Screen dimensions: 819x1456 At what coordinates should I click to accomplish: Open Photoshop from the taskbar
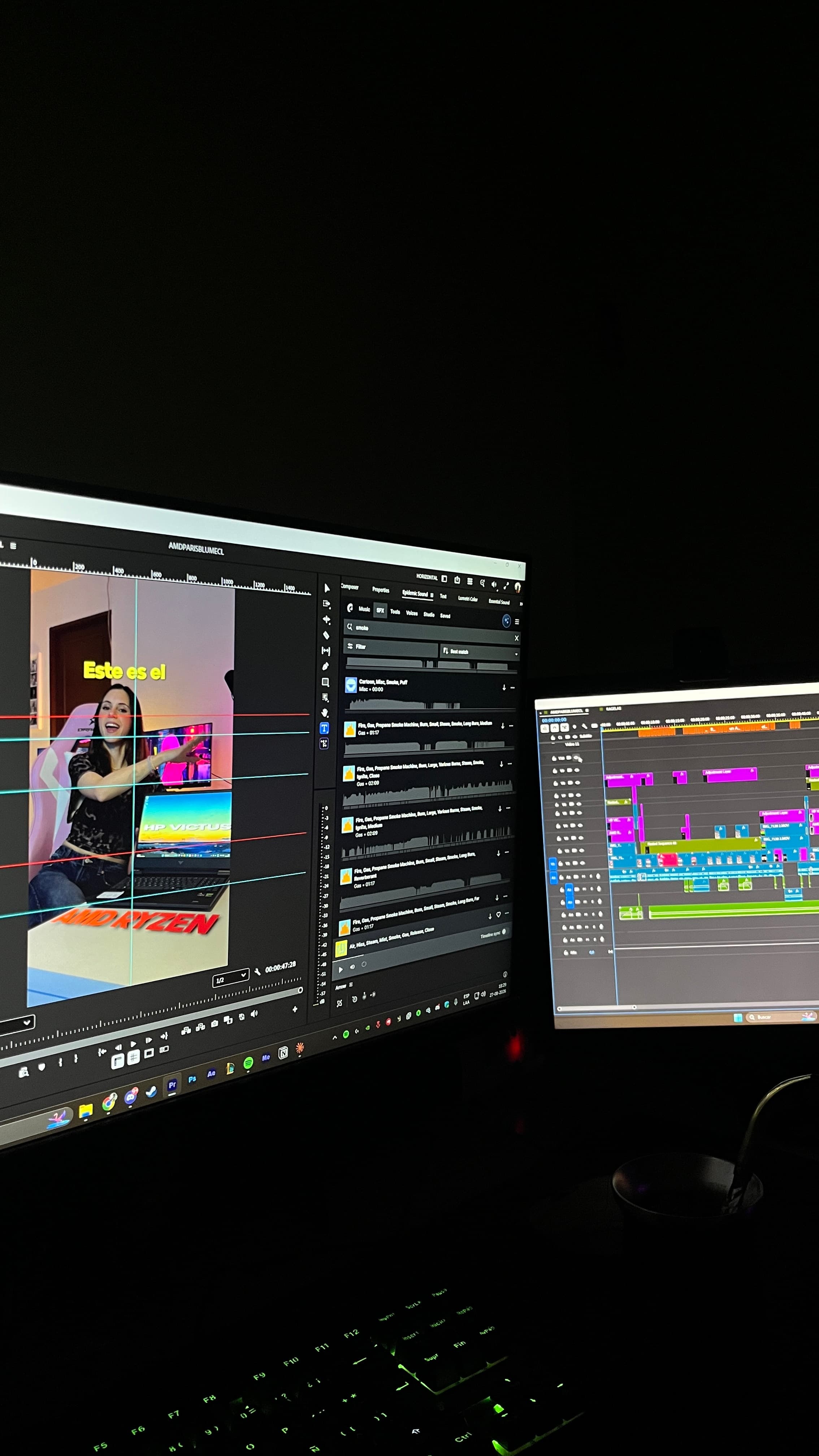[192, 1079]
